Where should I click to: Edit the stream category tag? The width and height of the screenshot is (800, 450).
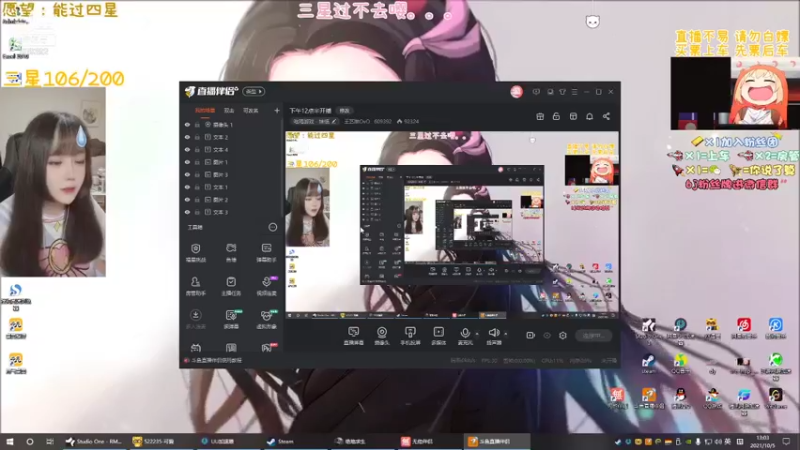[315, 121]
